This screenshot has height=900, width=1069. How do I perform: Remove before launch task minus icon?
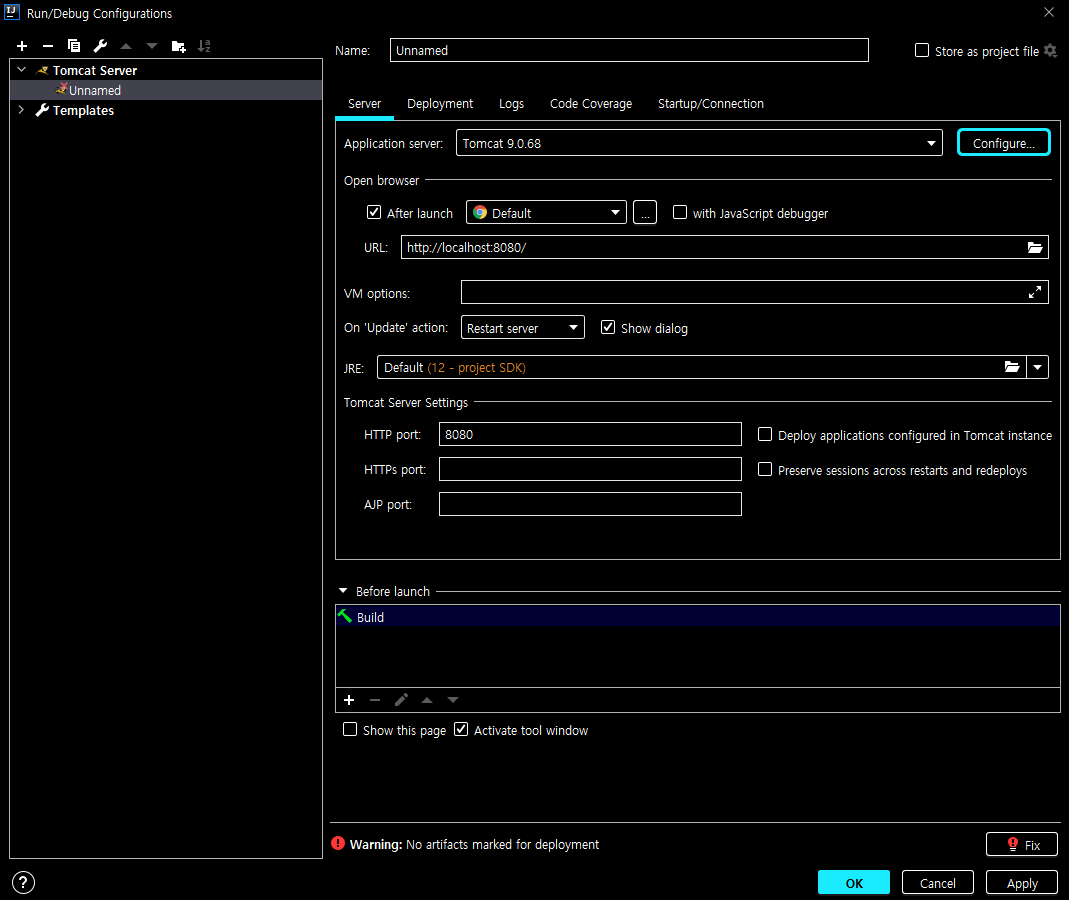(x=375, y=700)
